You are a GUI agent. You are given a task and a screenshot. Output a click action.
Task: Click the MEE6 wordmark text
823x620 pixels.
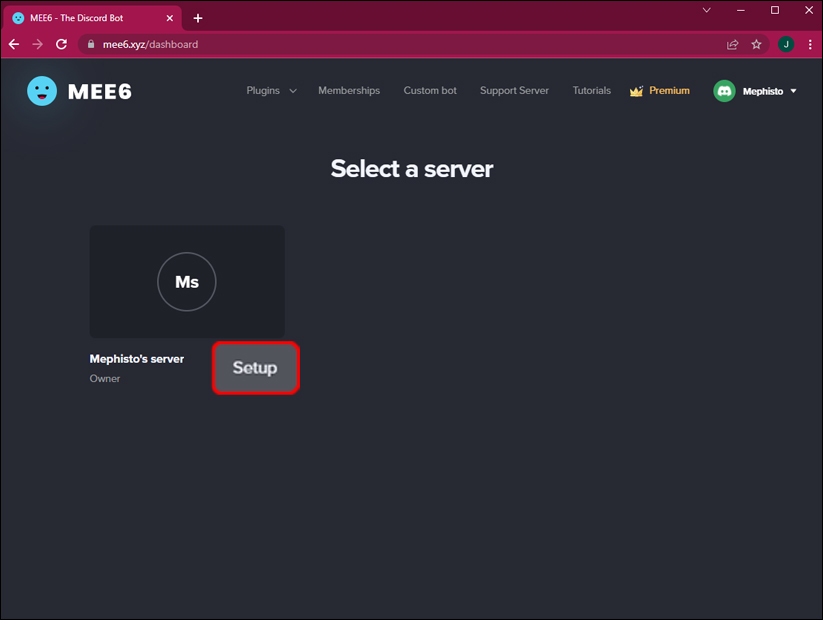pyautogui.click(x=100, y=91)
